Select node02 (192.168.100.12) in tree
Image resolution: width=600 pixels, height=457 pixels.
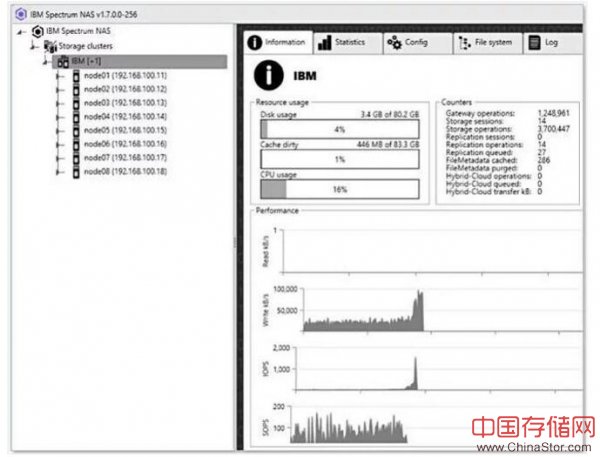124,89
